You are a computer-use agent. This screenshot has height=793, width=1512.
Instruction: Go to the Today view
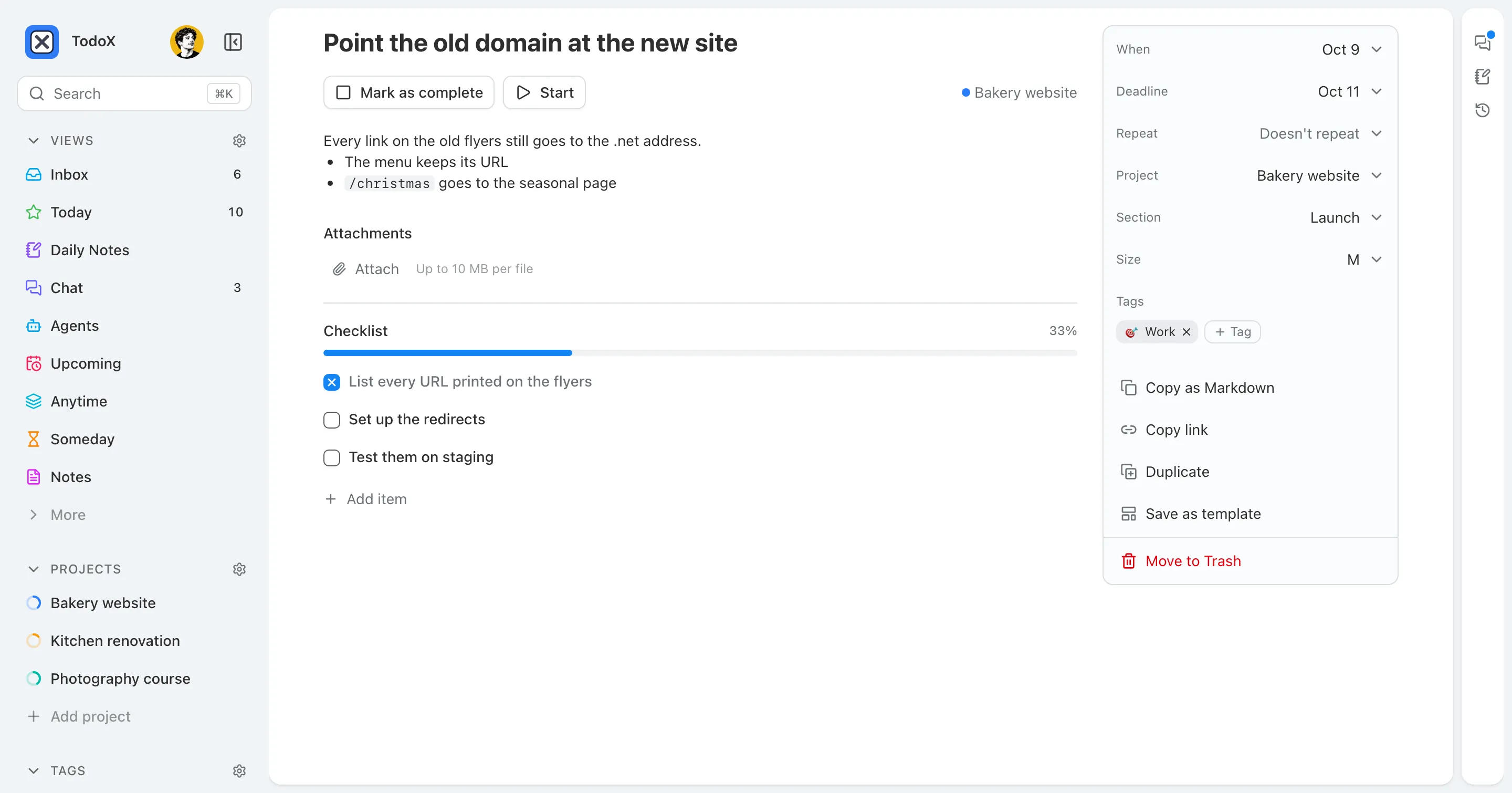point(134,212)
